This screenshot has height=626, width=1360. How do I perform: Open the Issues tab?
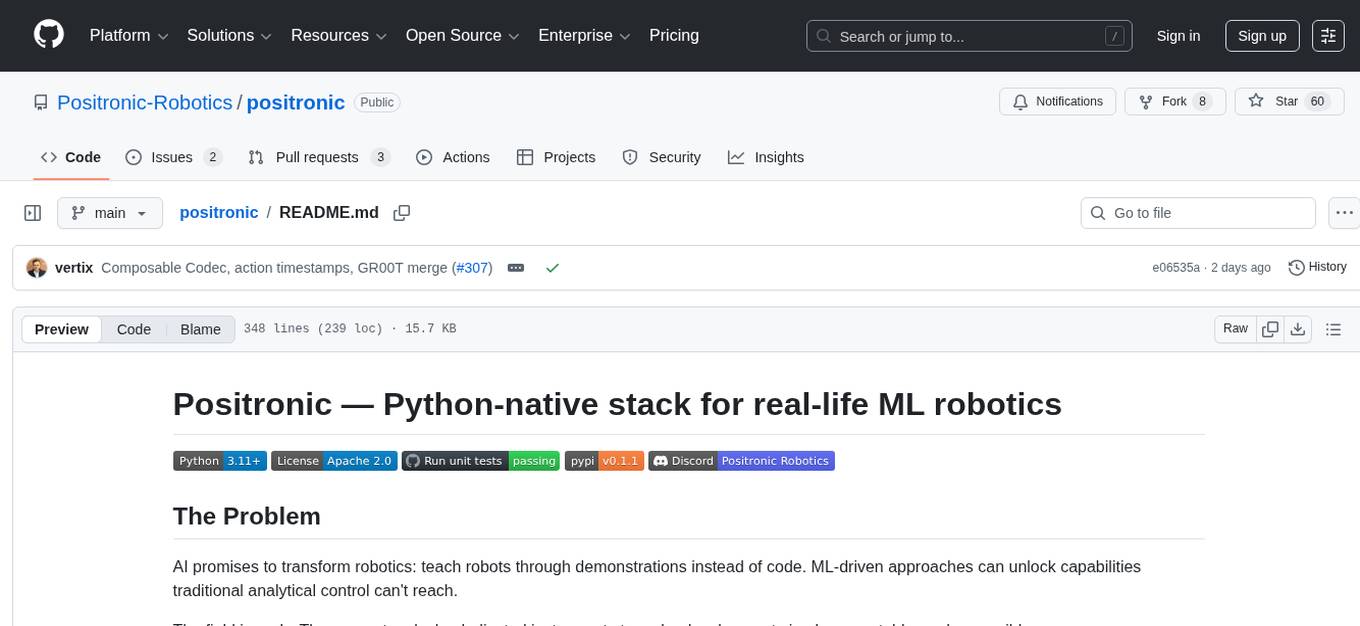pos(173,157)
